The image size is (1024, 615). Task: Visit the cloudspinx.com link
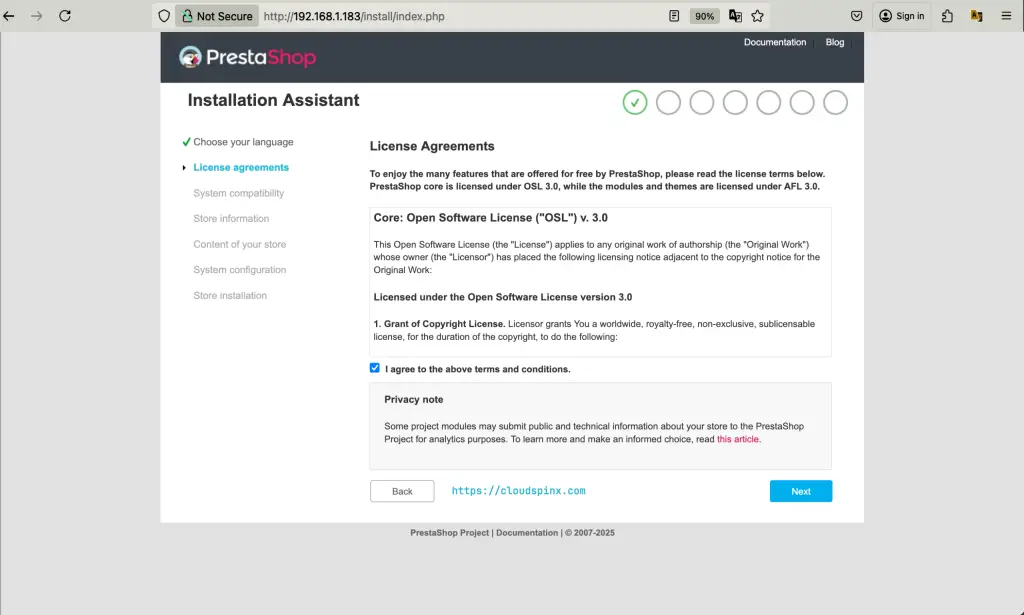pyautogui.click(x=519, y=491)
